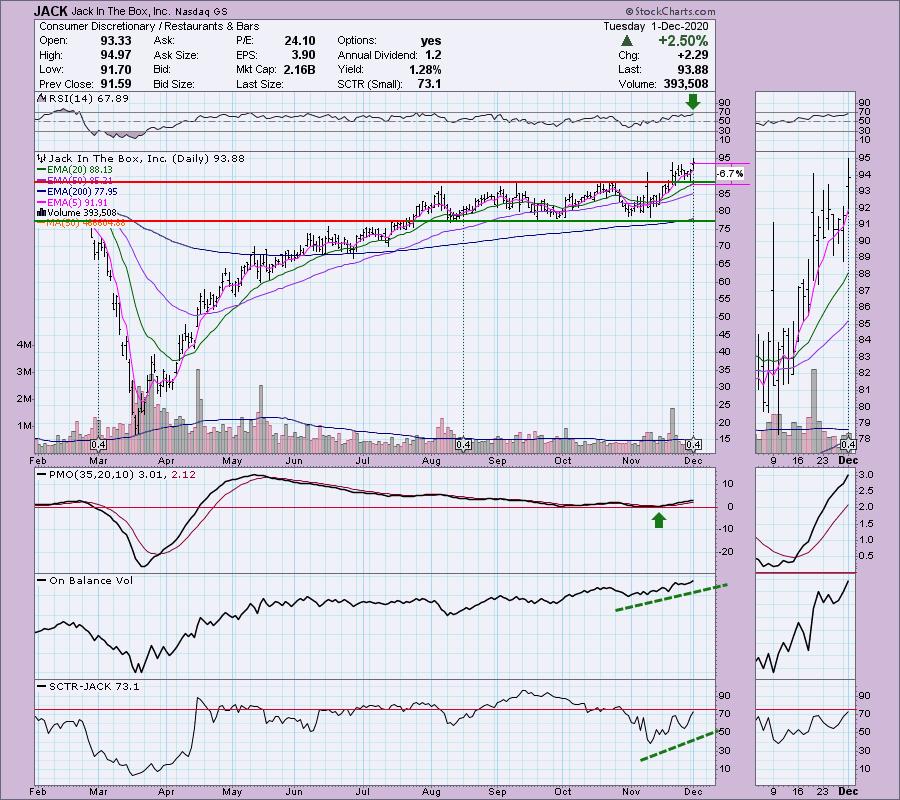Click the Options value 'yes'
Image resolution: width=900 pixels, height=800 pixels.
click(430, 41)
